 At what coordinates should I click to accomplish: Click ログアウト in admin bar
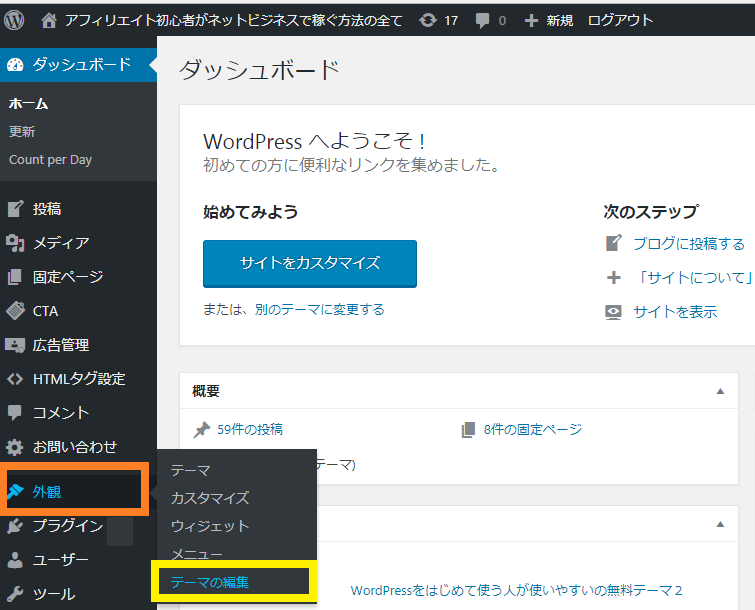click(x=620, y=20)
